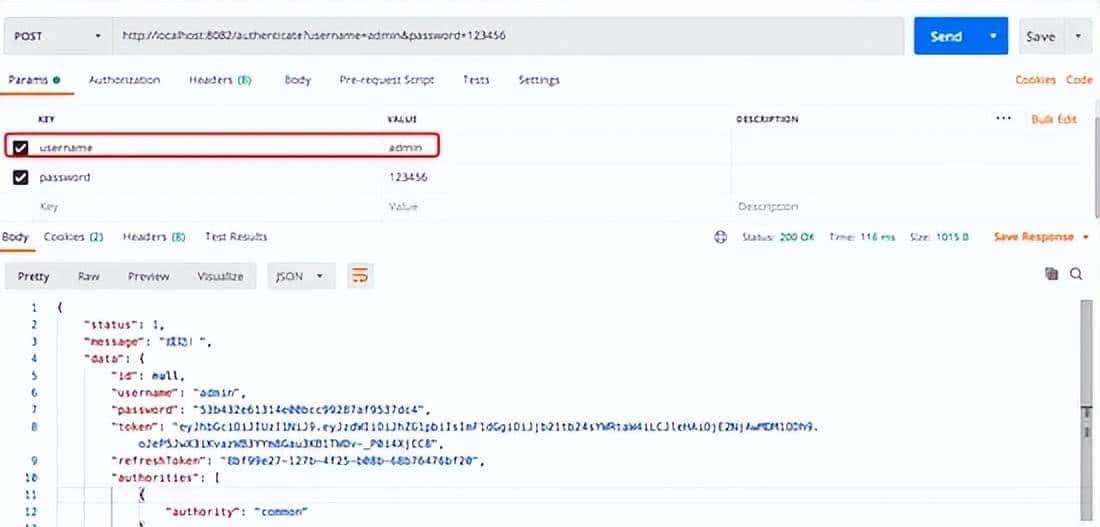
Task: Click the Status 200 OK text
Action: [778, 237]
